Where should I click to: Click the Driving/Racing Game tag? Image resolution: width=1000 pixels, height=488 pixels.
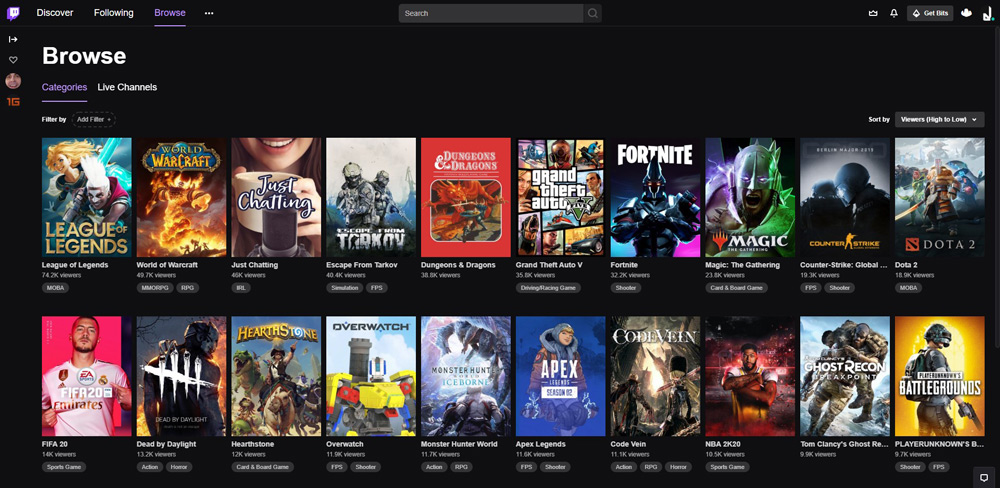548,288
